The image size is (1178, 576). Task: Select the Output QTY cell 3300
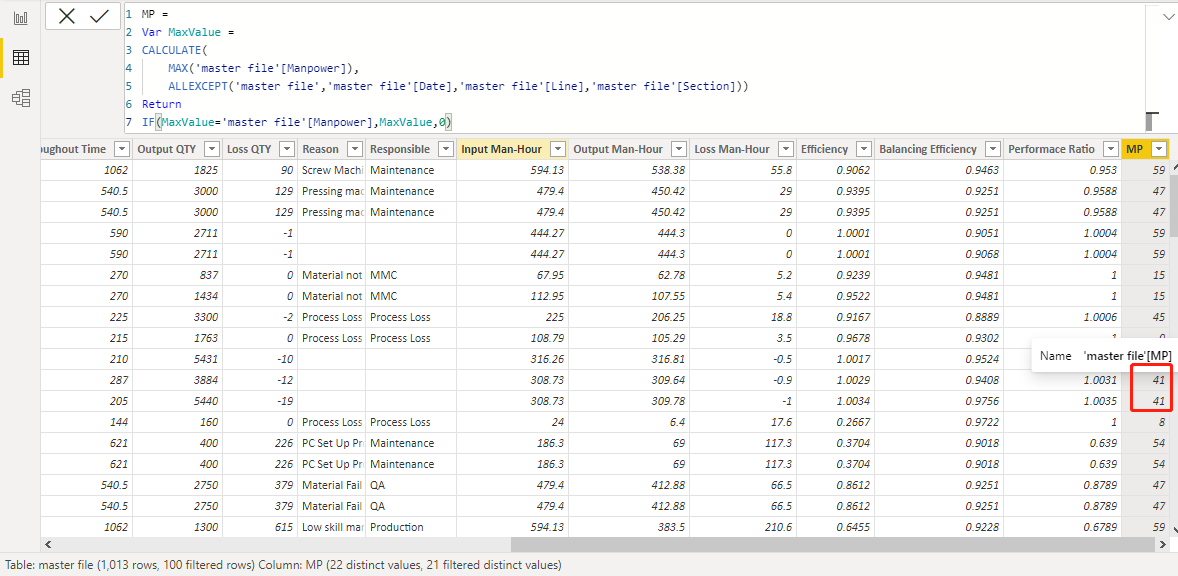(177, 317)
